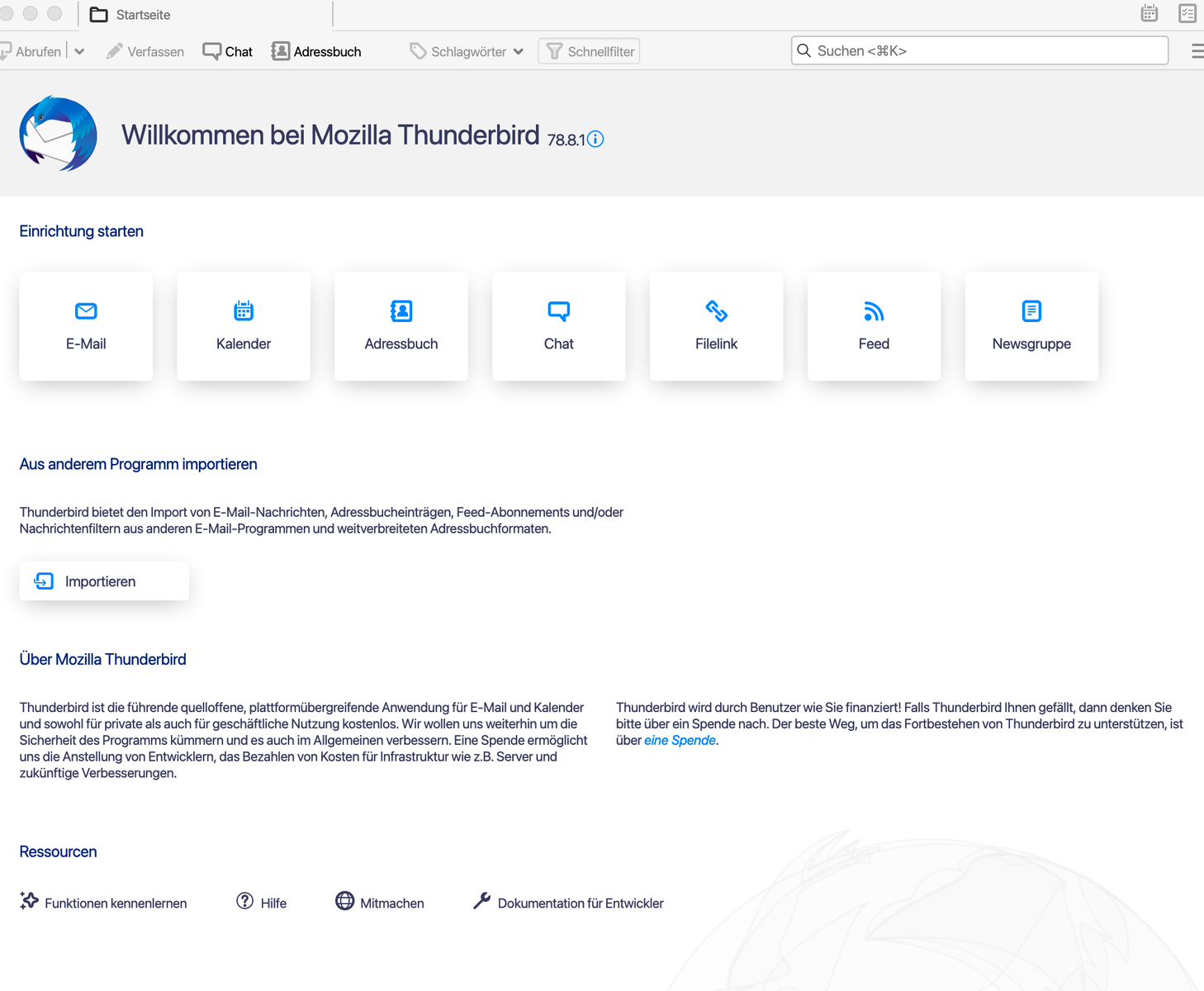Open the calendar tab icon

1149,13
